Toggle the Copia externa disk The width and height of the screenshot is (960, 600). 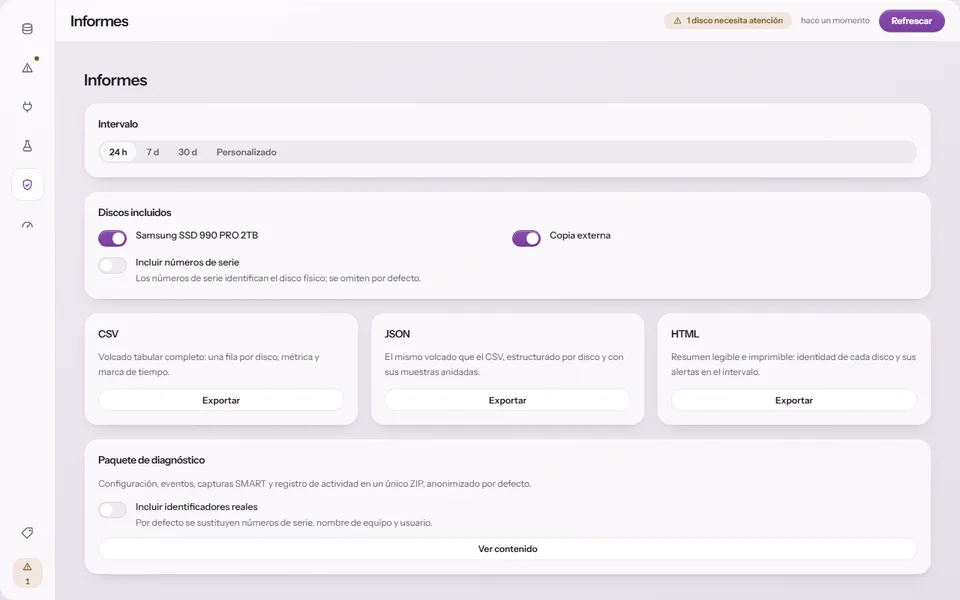coord(527,238)
